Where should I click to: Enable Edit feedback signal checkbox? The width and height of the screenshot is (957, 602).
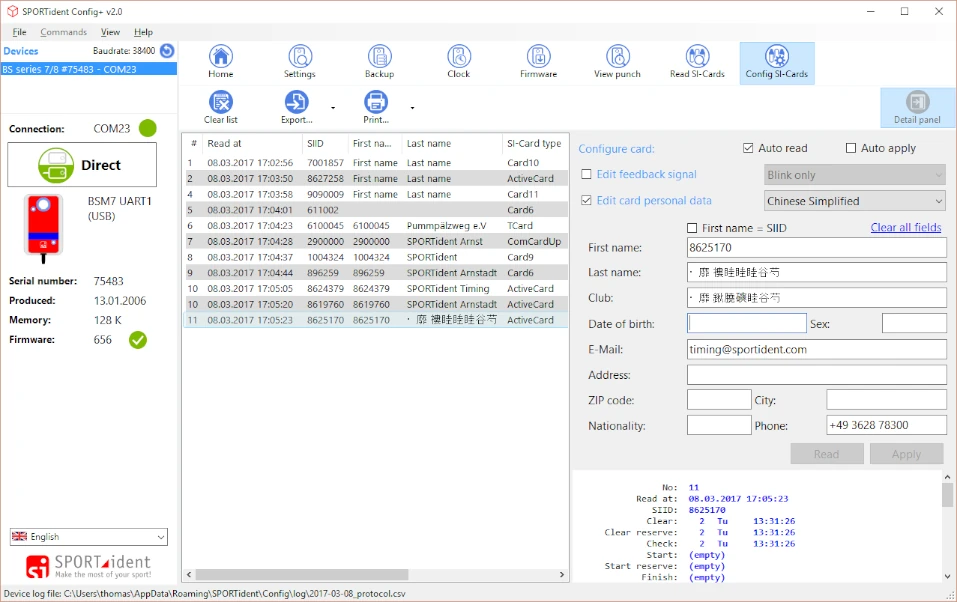click(587, 174)
